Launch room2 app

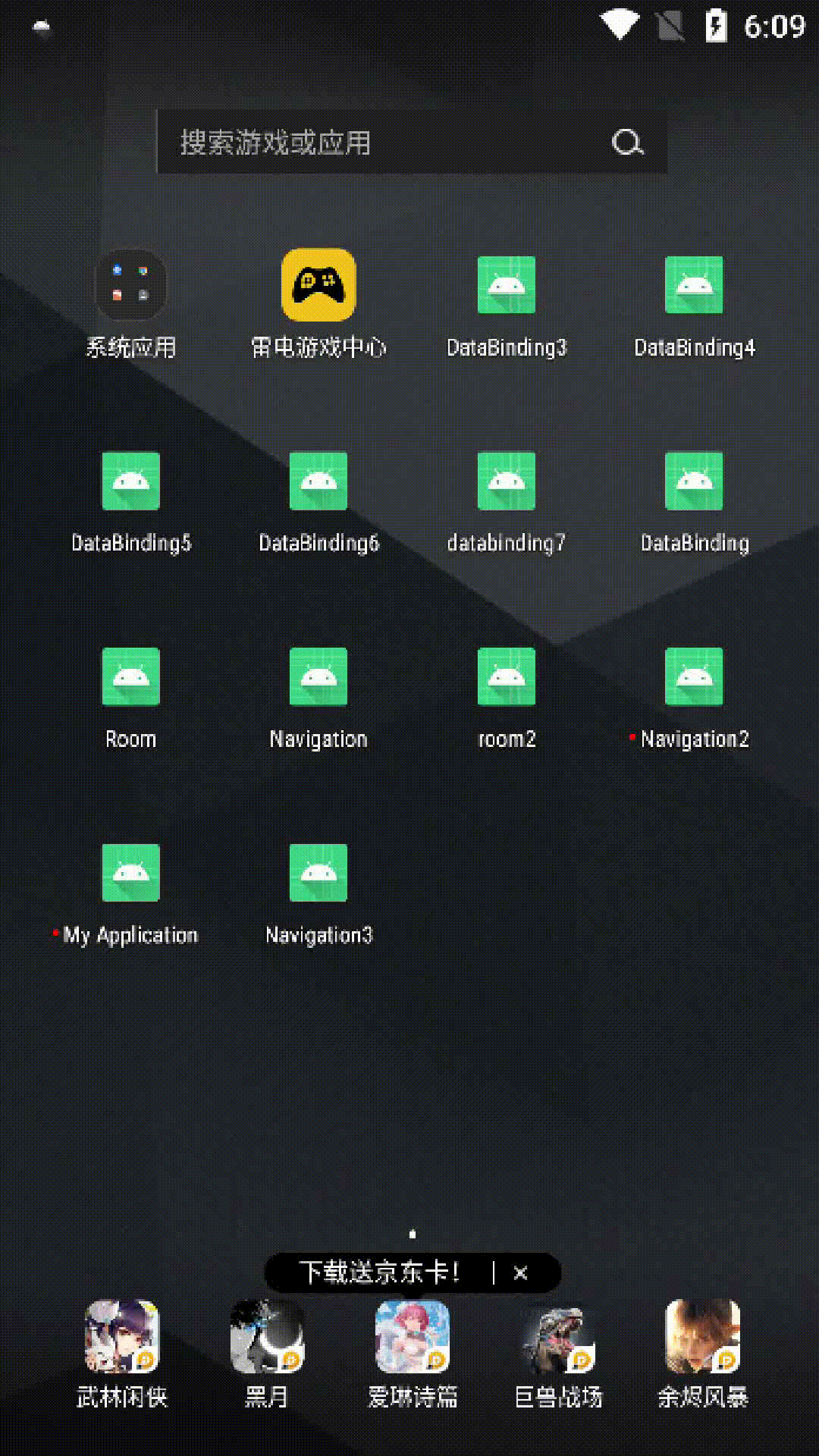point(507,676)
